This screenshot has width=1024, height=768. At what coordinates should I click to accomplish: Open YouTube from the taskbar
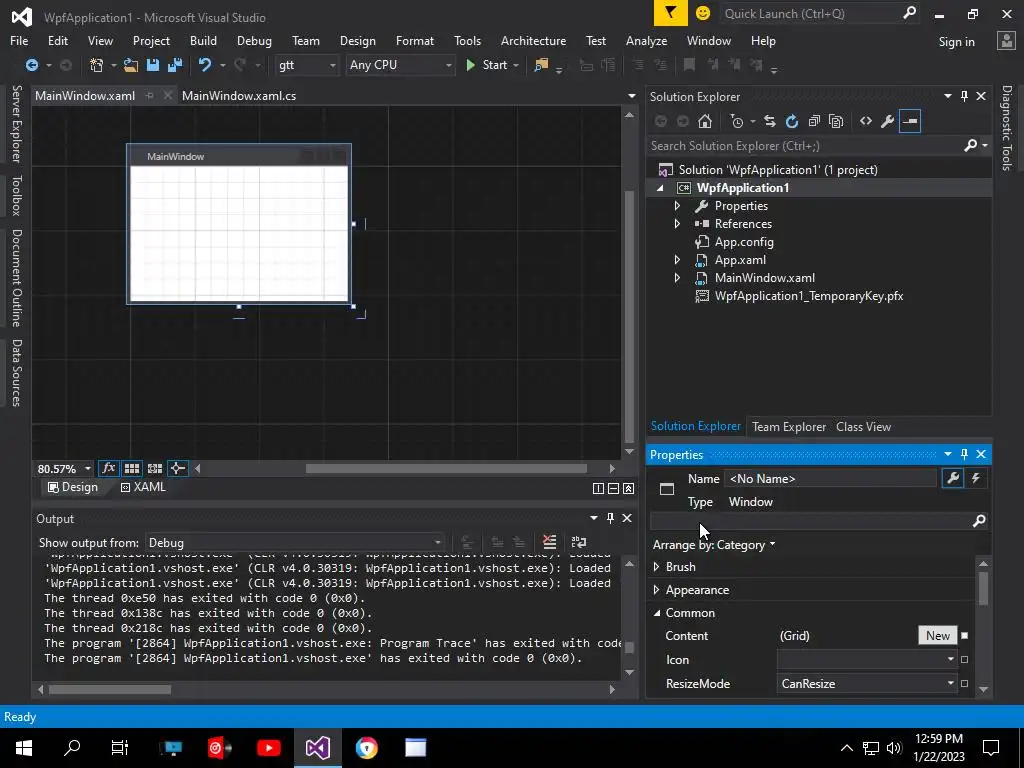click(268, 748)
